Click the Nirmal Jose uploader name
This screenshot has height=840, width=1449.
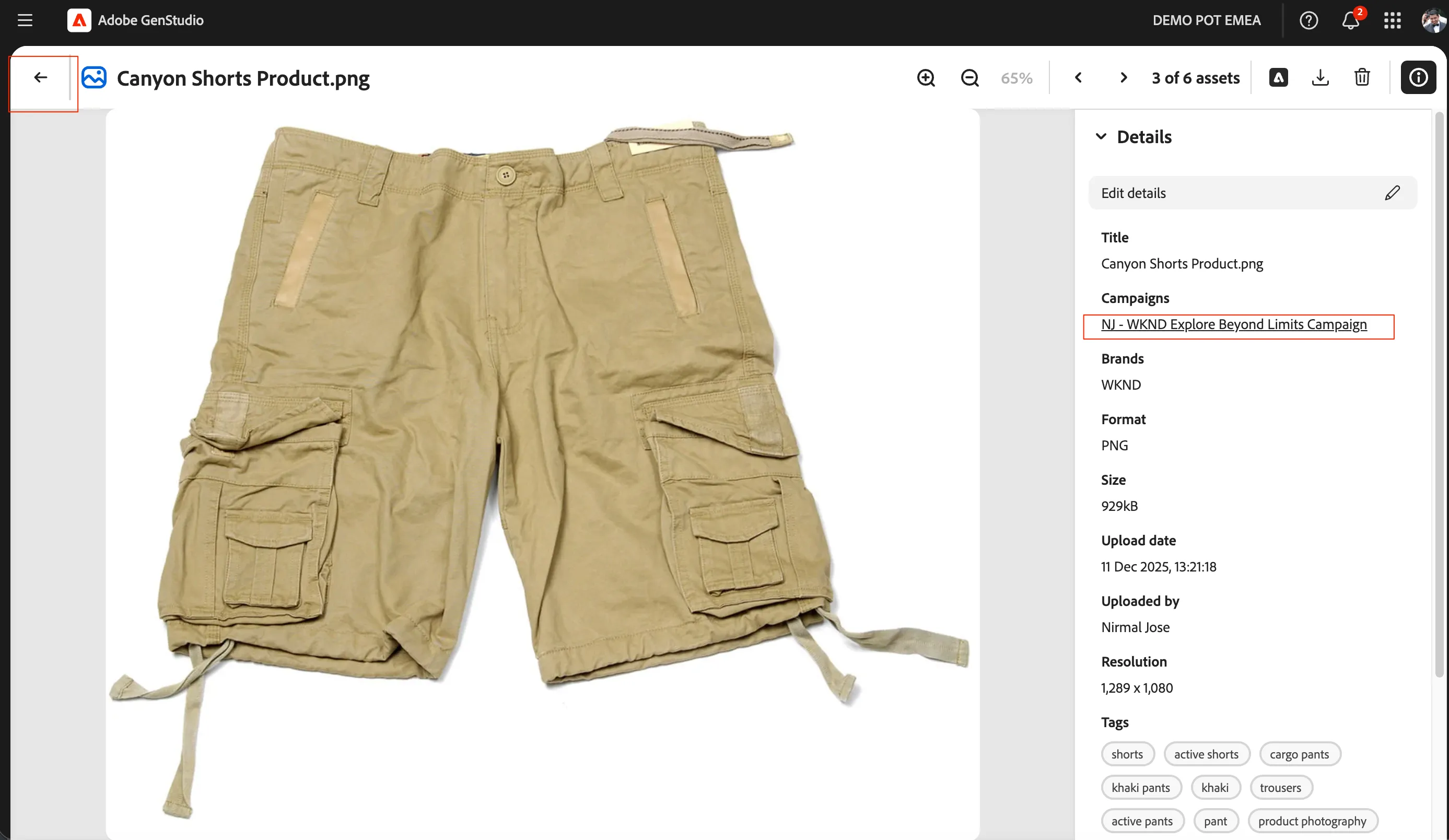(1135, 627)
